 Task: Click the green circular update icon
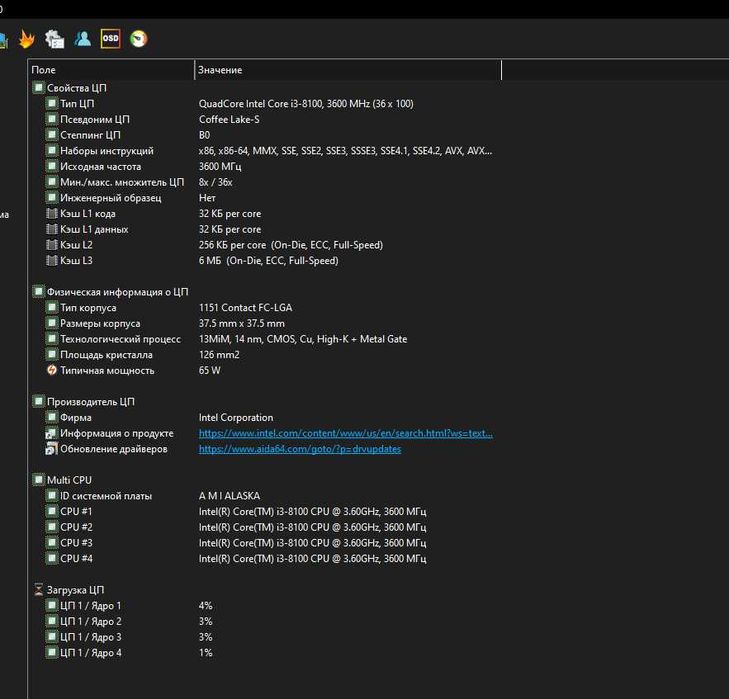pos(139,39)
